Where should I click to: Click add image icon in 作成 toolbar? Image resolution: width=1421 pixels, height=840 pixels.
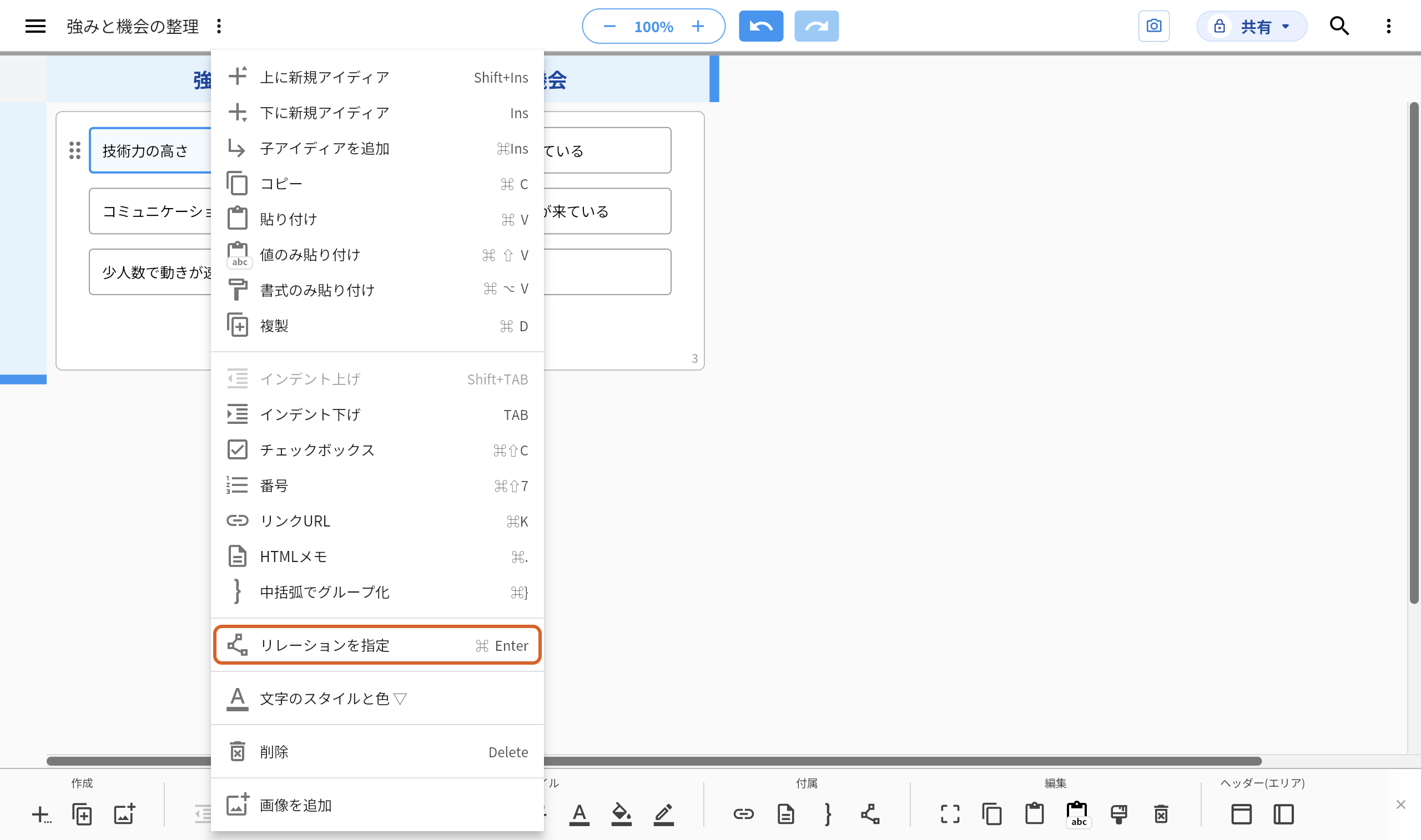point(124,814)
